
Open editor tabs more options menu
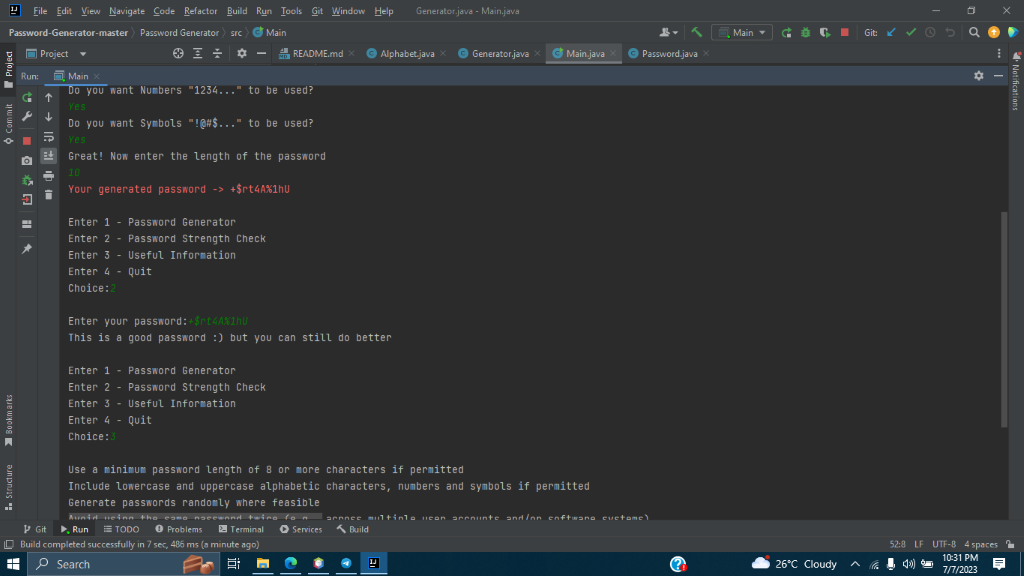(999, 54)
